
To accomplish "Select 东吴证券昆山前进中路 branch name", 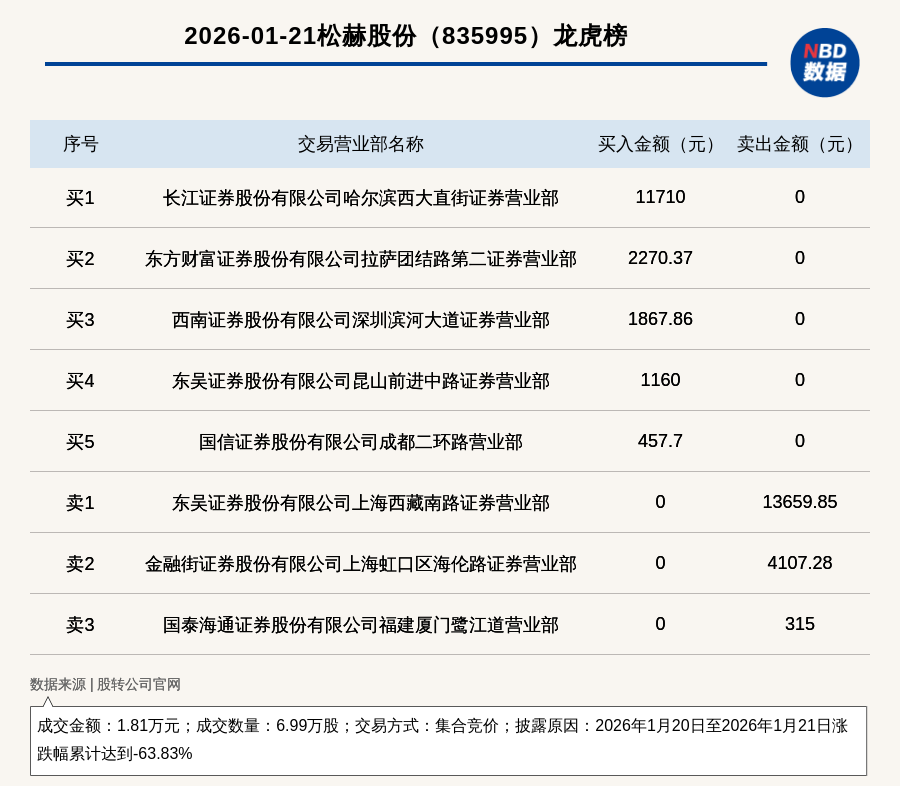I will tap(360, 381).
